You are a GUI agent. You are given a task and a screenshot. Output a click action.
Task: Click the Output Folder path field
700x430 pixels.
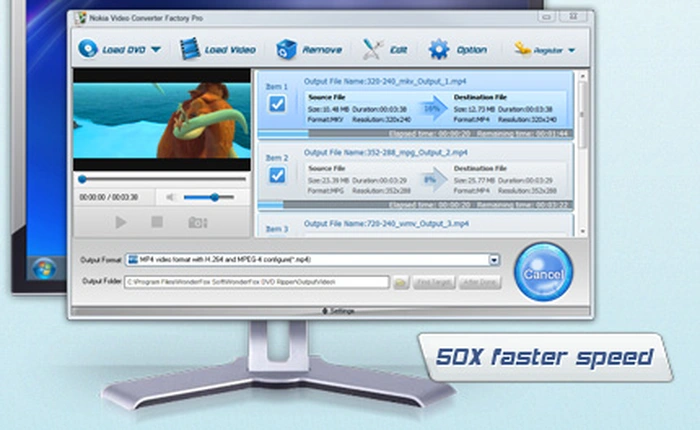coord(257,282)
